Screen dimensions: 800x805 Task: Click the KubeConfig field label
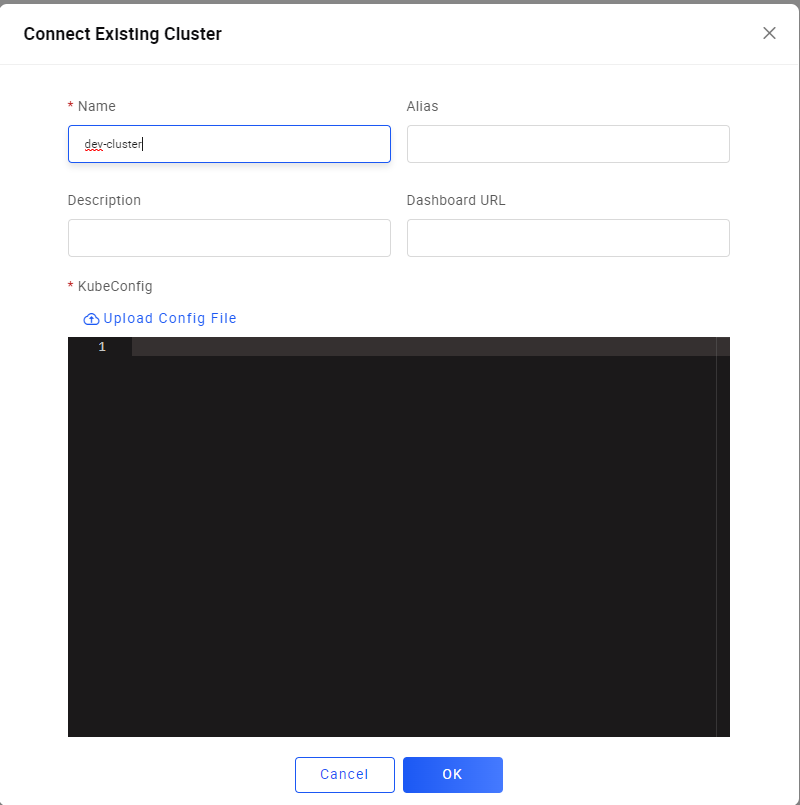(115, 286)
